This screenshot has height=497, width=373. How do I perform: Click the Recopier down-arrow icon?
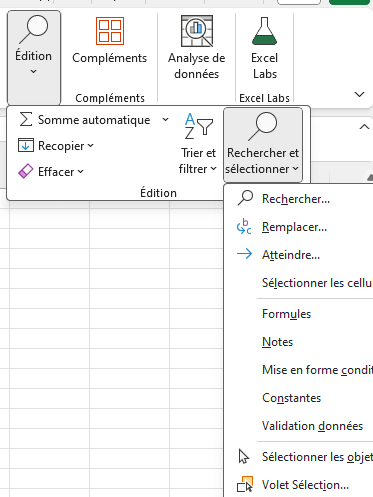[x=26, y=145]
